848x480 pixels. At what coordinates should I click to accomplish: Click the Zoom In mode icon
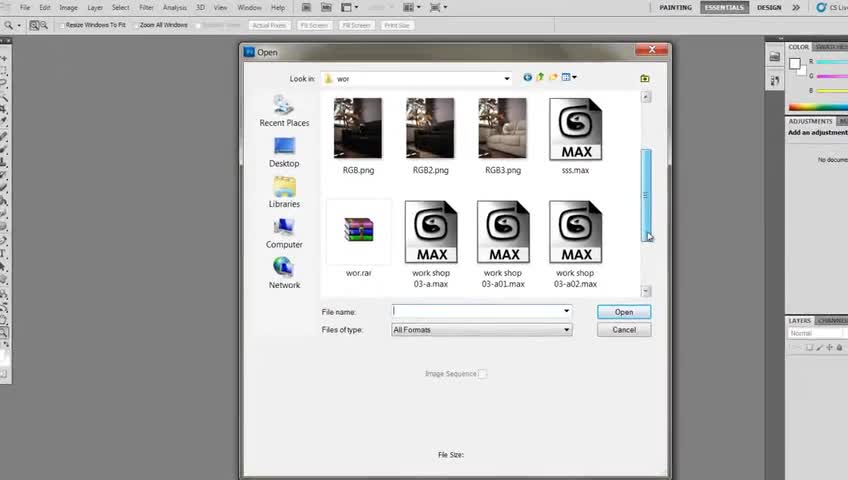click(x=34, y=25)
